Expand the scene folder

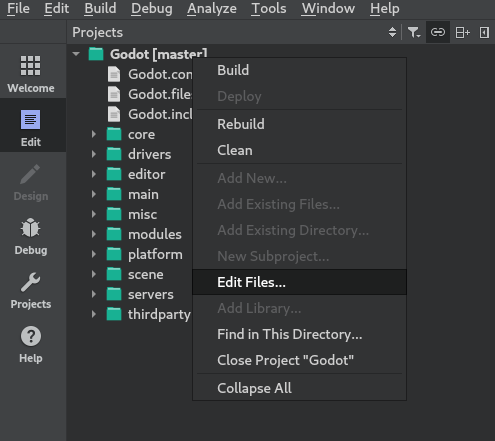94,274
